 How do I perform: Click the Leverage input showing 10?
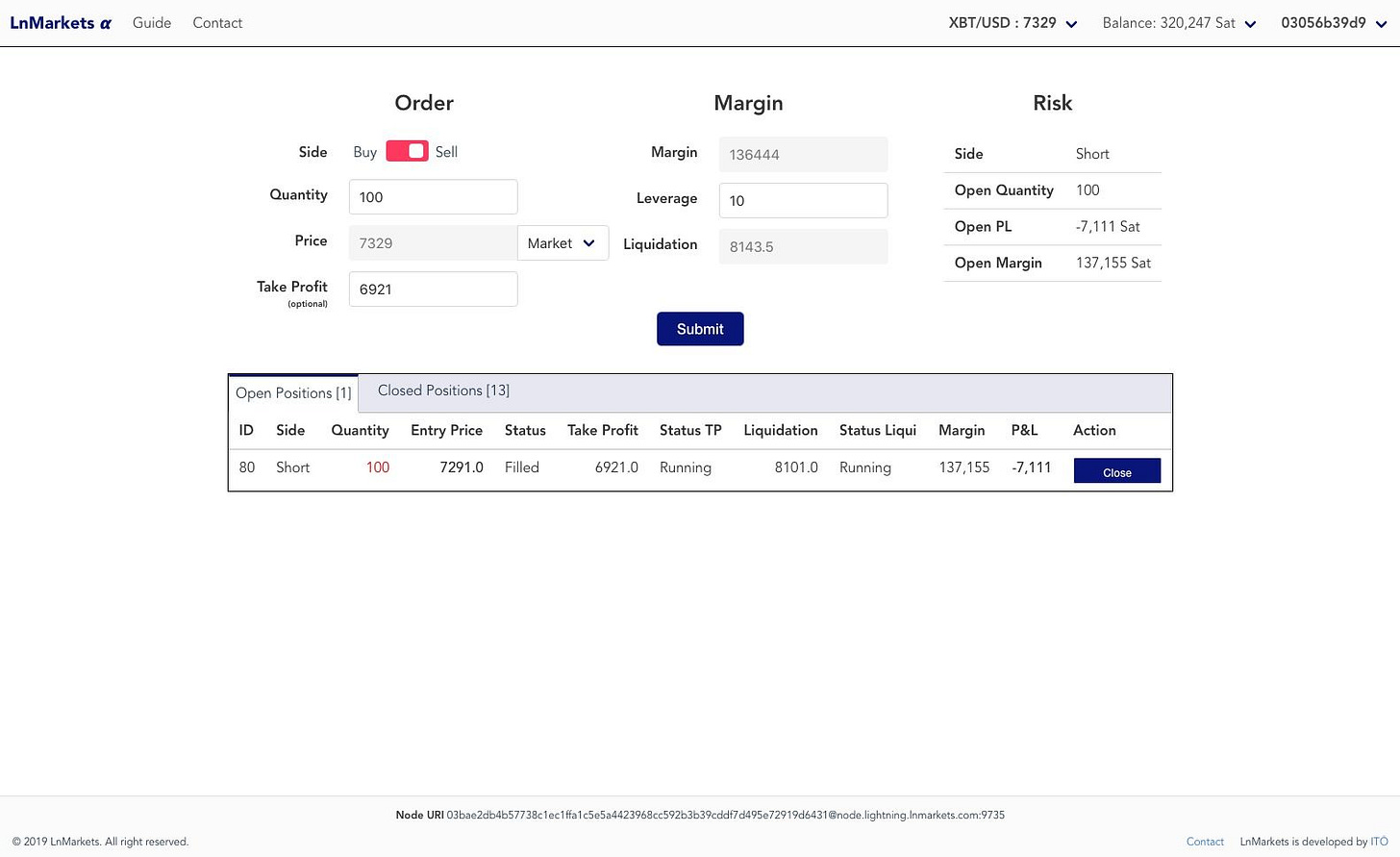point(803,200)
